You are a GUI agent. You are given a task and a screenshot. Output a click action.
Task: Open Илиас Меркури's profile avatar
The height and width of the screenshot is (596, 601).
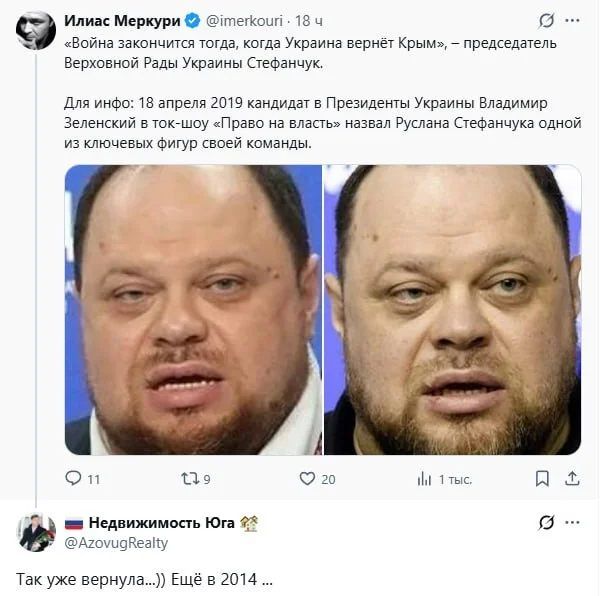tap(36, 30)
